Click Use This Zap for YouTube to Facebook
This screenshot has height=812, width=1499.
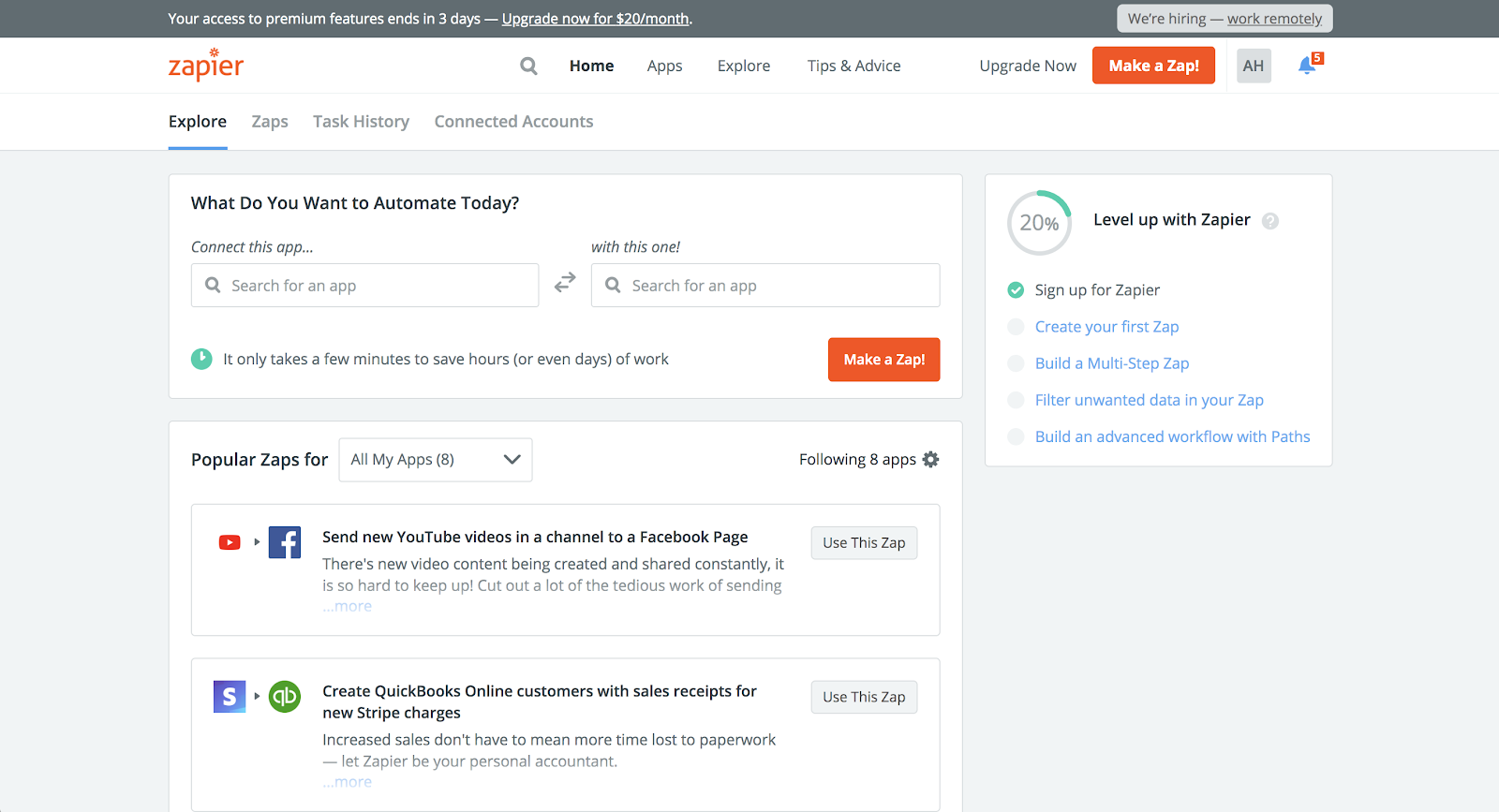(x=864, y=543)
